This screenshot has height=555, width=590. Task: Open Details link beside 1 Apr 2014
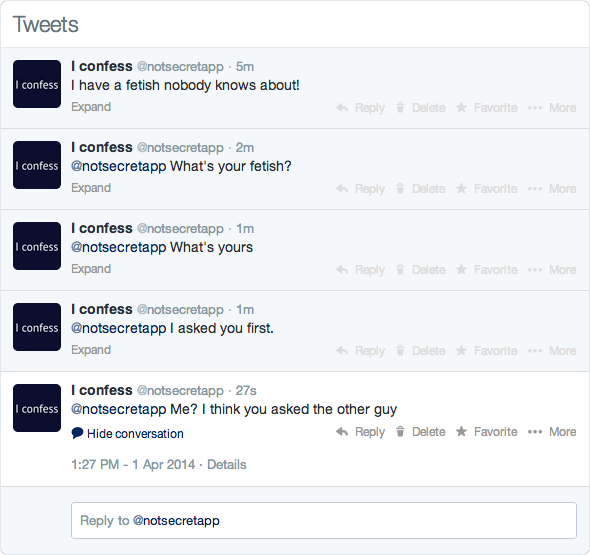coord(227,464)
